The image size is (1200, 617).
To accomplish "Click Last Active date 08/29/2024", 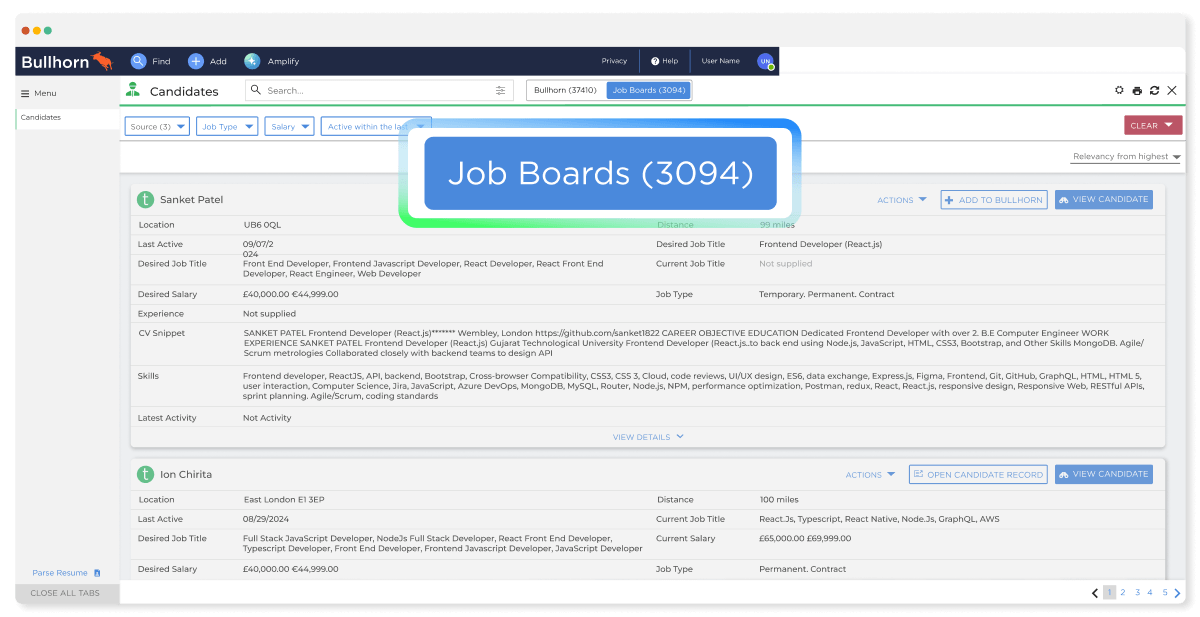I will click(267, 519).
